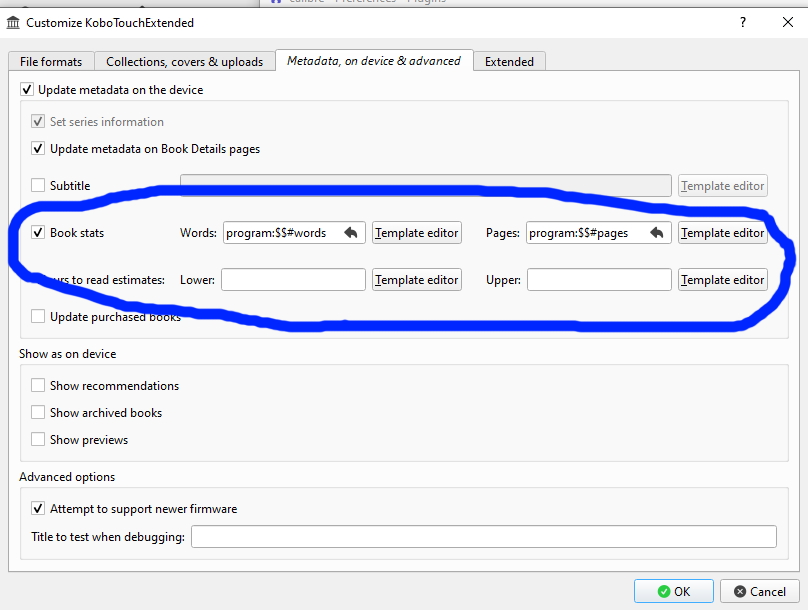Click the 'Lower:' label
Image resolution: width=808 pixels, height=610 pixels.
click(x=197, y=280)
